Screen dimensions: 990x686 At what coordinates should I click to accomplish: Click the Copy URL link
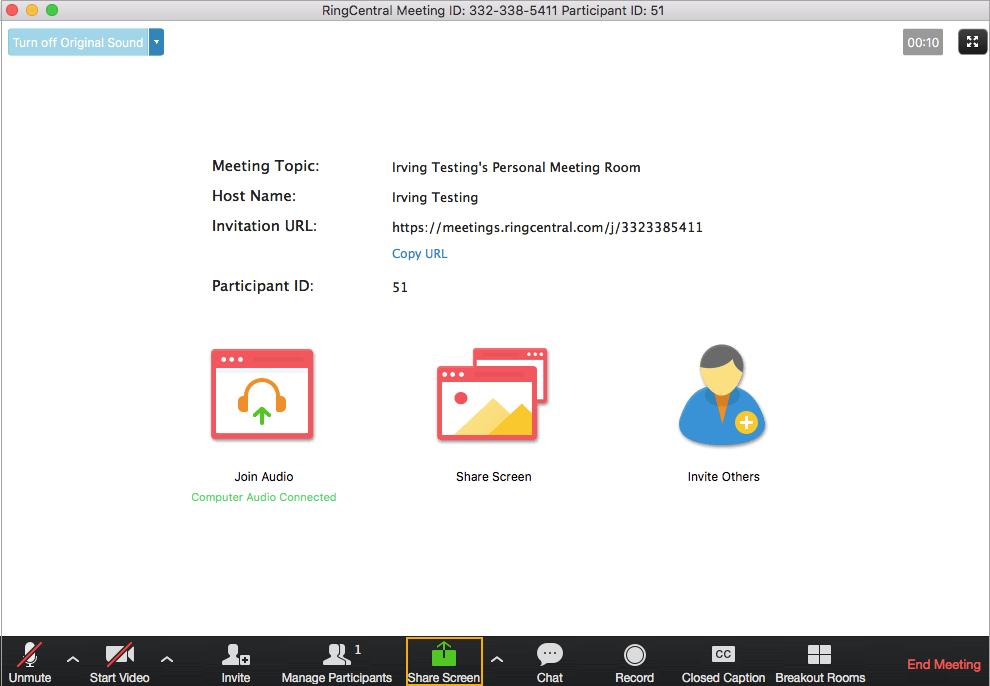[419, 254]
